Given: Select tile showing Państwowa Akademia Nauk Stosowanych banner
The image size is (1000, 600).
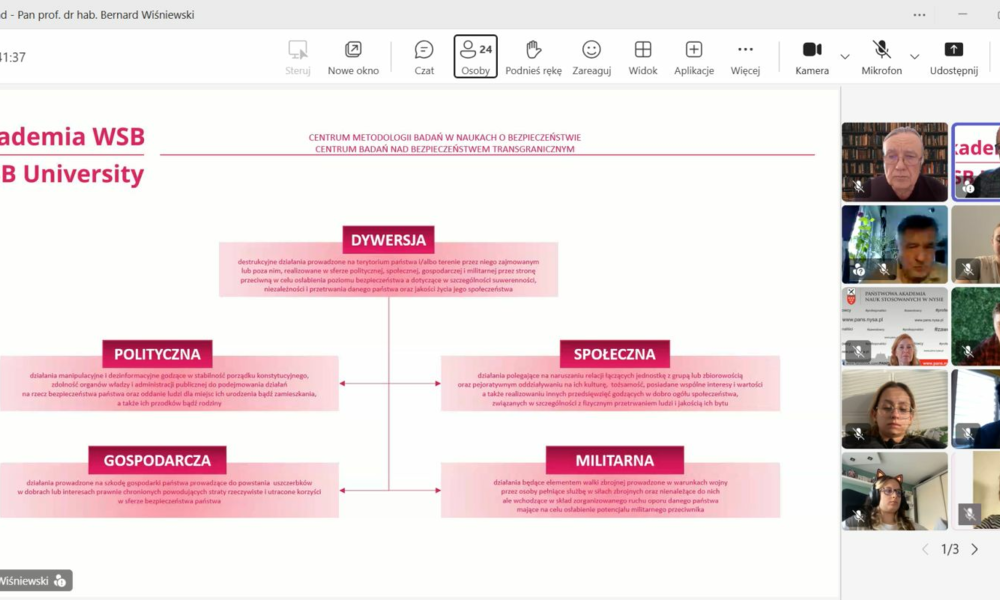Looking at the screenshot, I should (x=895, y=326).
